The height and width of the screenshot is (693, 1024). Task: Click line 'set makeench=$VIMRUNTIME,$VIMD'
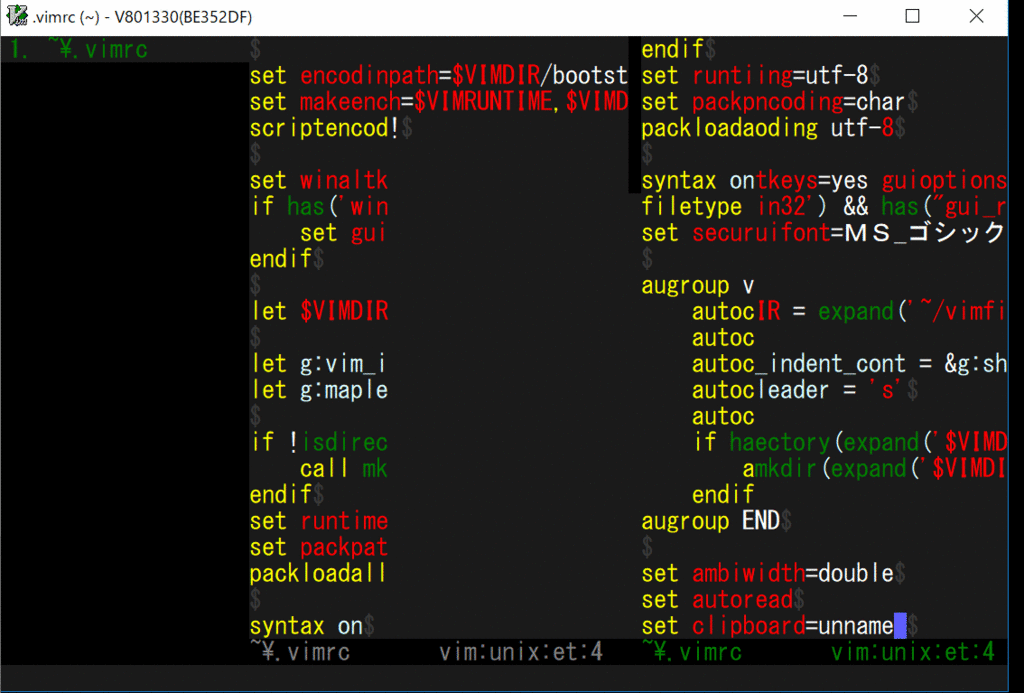click(x=438, y=102)
